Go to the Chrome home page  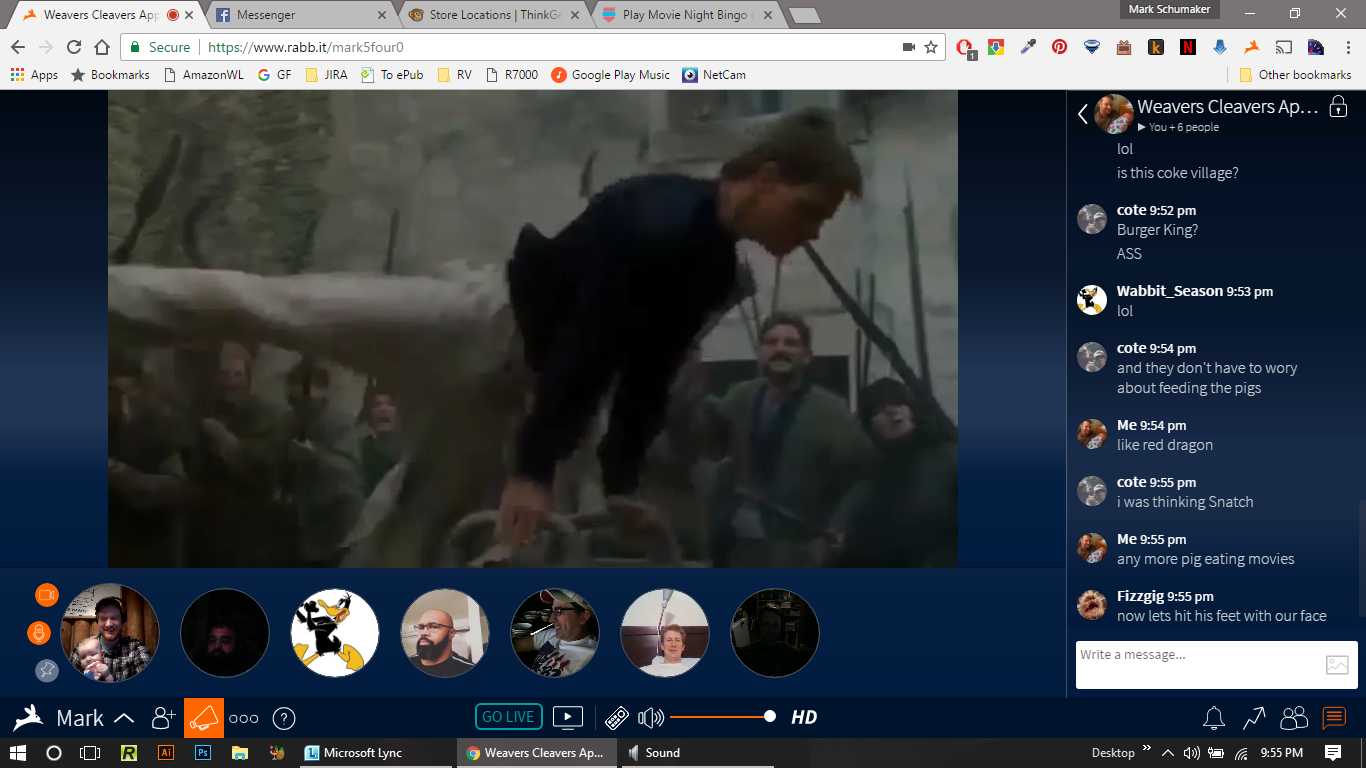(102, 47)
